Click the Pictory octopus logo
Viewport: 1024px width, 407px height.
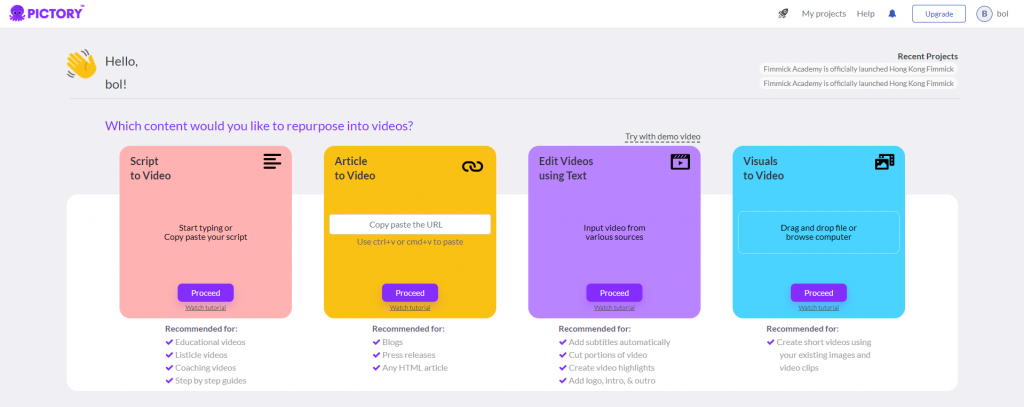point(46,12)
